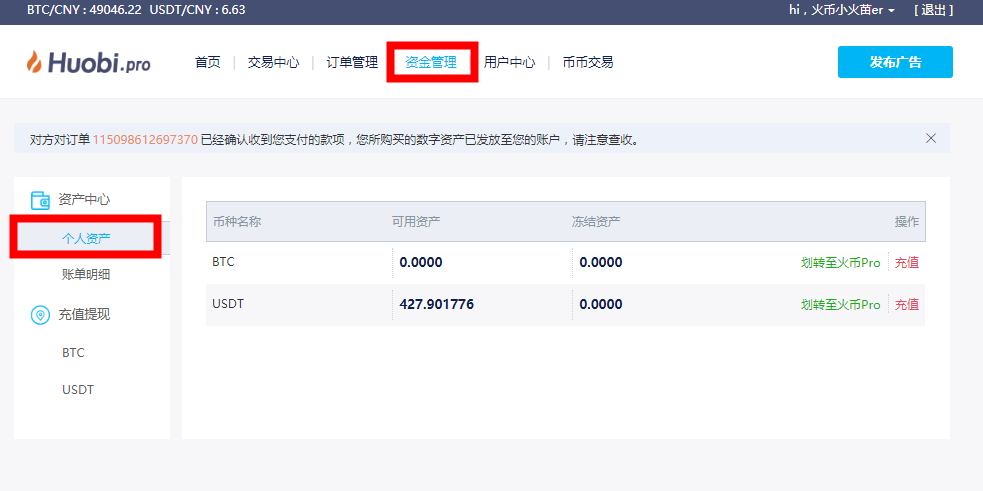Open 订单管理 in navigation
The height and width of the screenshot is (491, 983).
352,62
